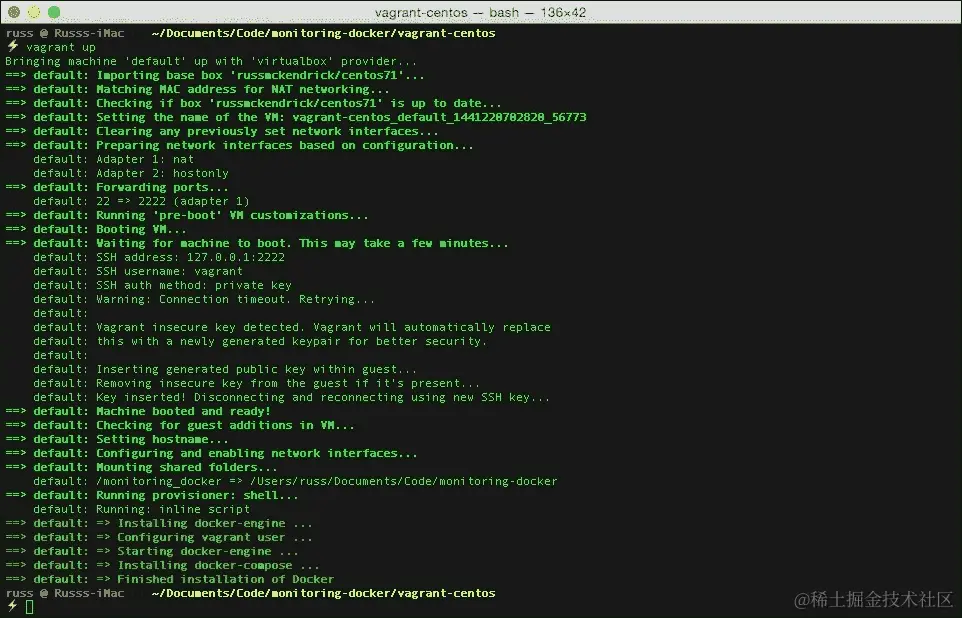Click the line 'Running provisioner: shell...'
The width and height of the screenshot is (962, 618).
point(197,495)
